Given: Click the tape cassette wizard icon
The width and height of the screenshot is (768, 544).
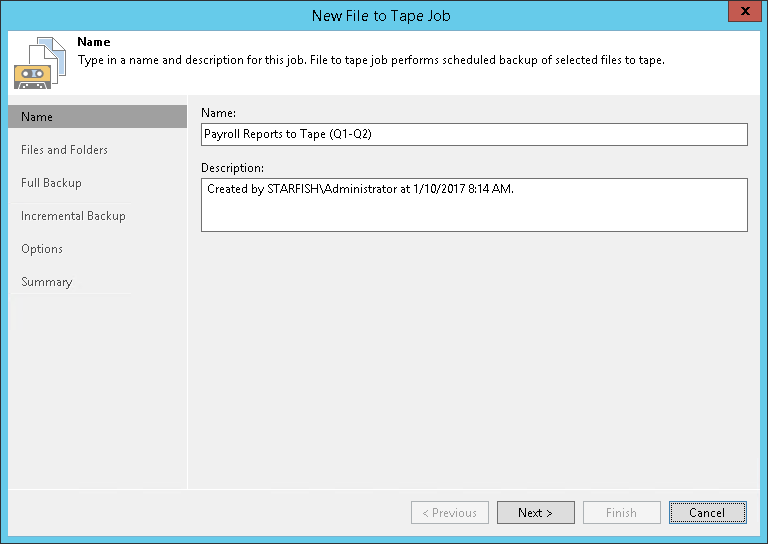Looking at the screenshot, I should (30, 75).
